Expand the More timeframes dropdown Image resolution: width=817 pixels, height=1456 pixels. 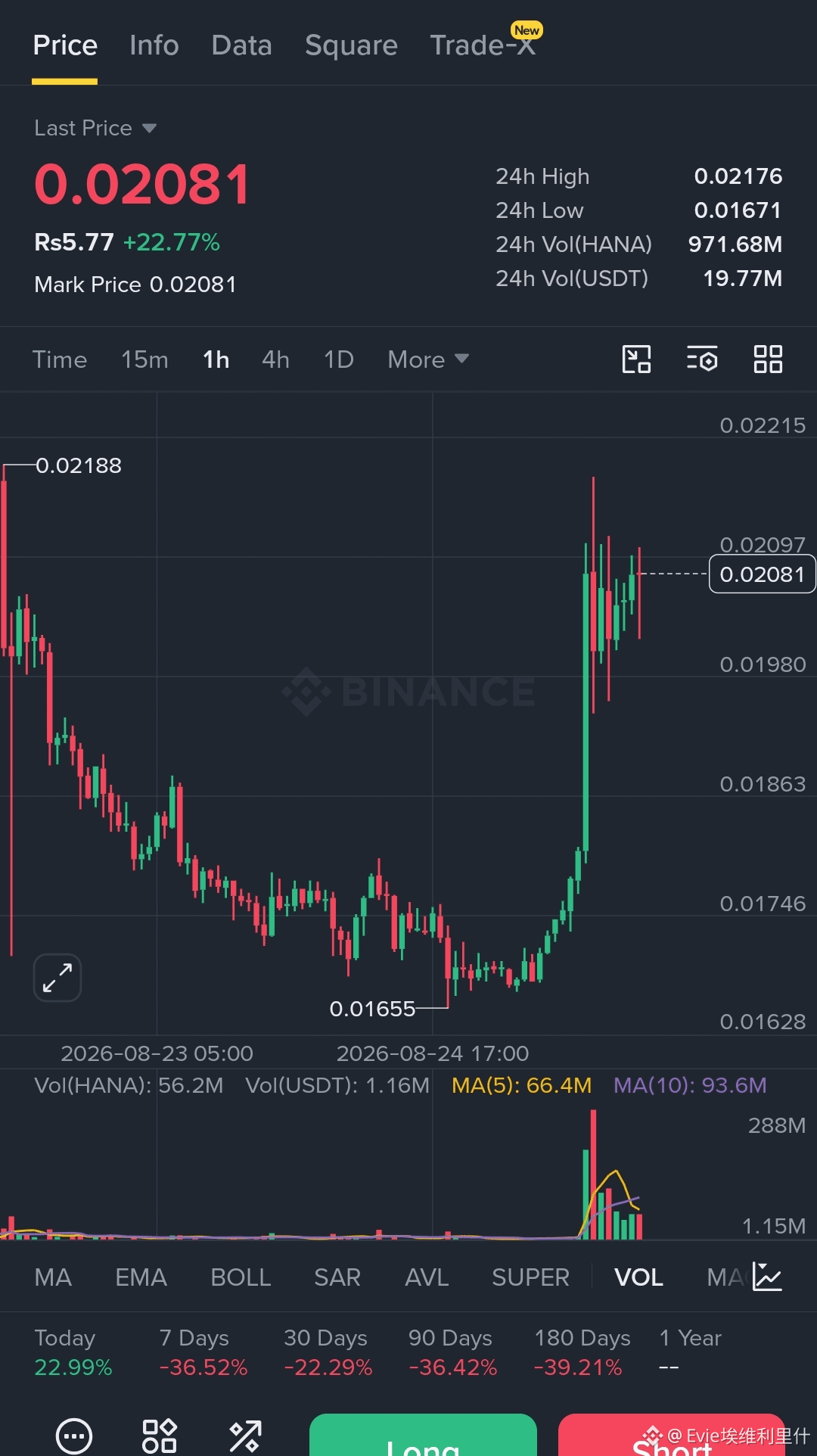pyautogui.click(x=428, y=359)
